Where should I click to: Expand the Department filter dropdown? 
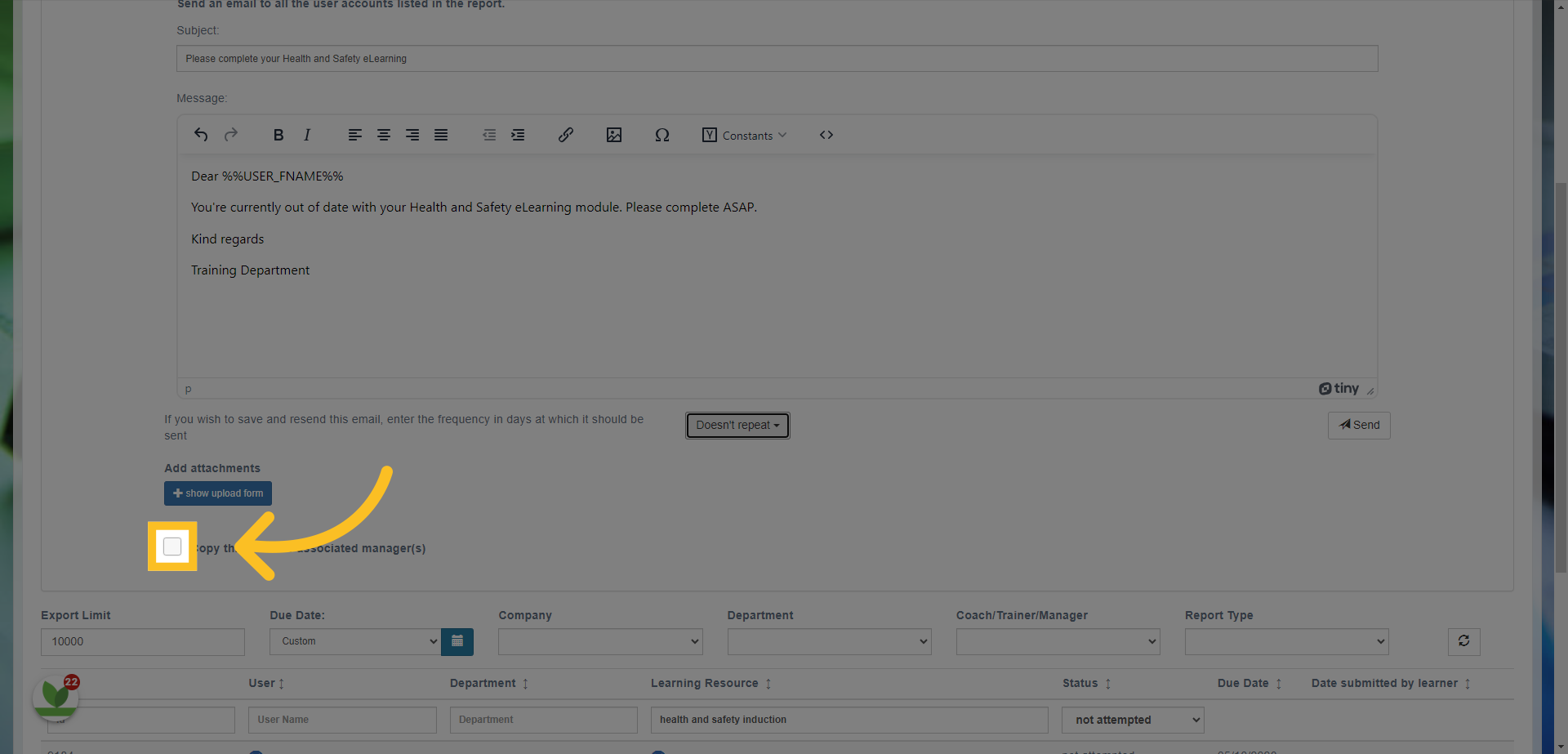click(830, 641)
